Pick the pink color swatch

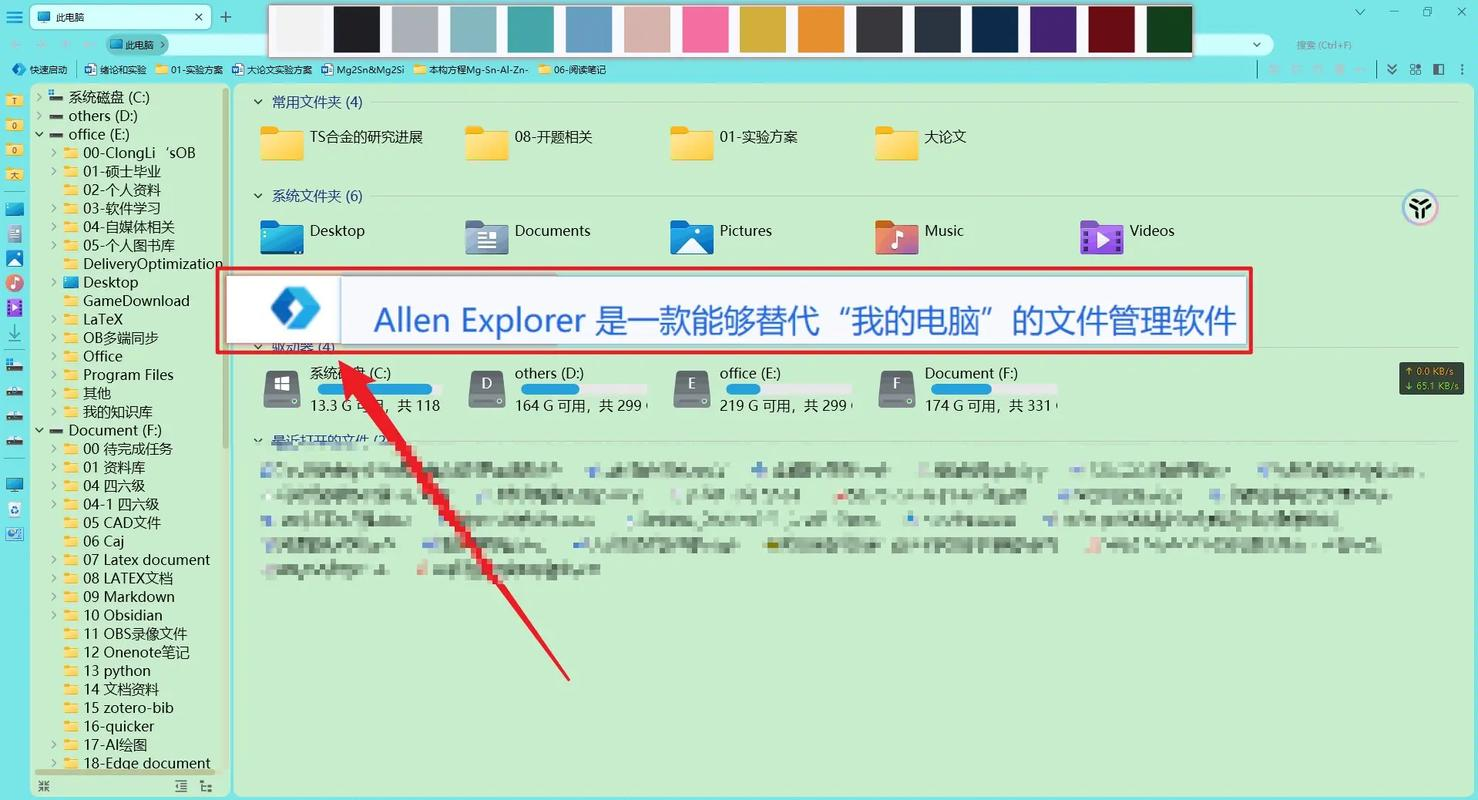(x=706, y=30)
